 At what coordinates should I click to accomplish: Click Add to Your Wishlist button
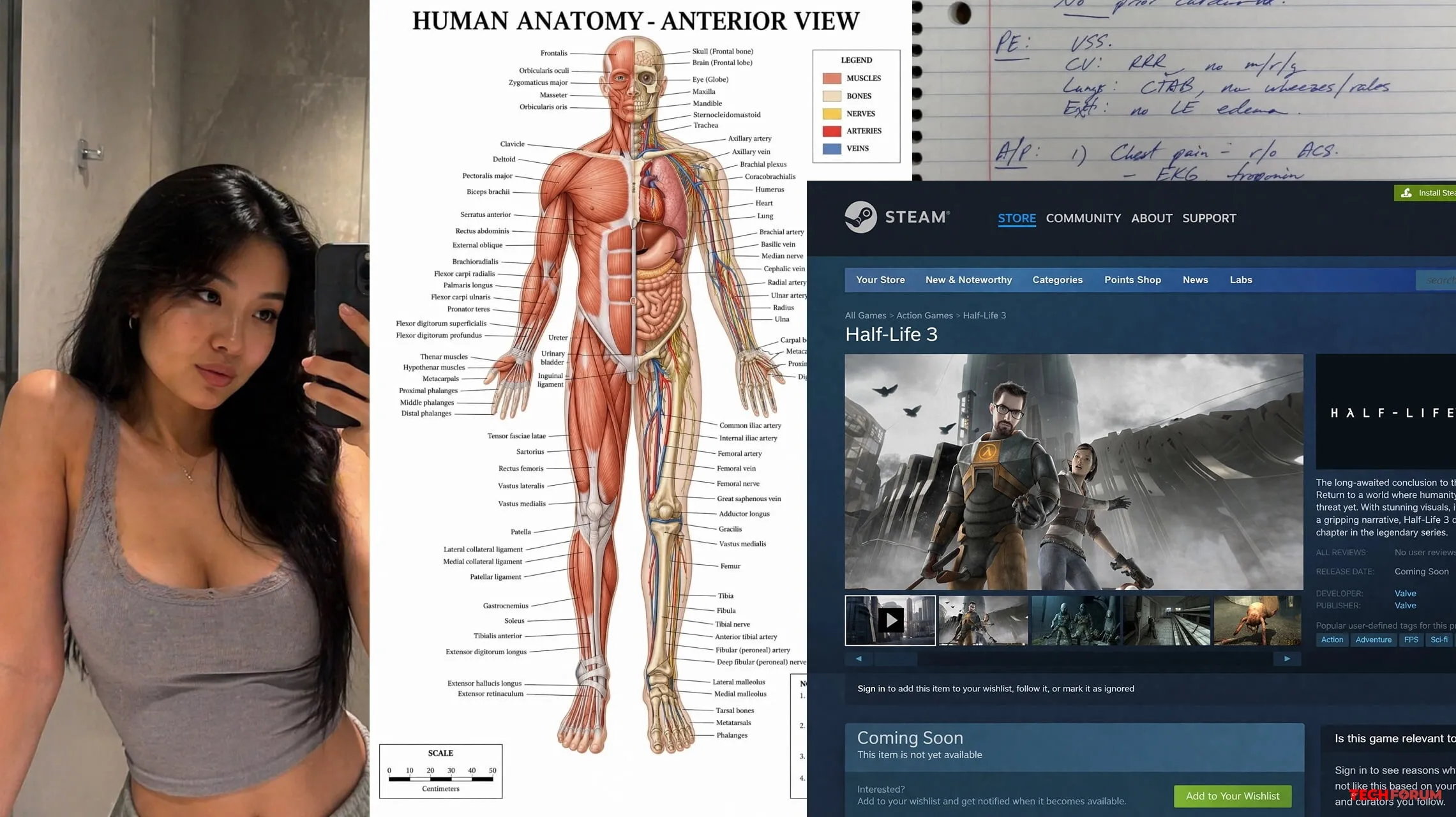(1232, 796)
